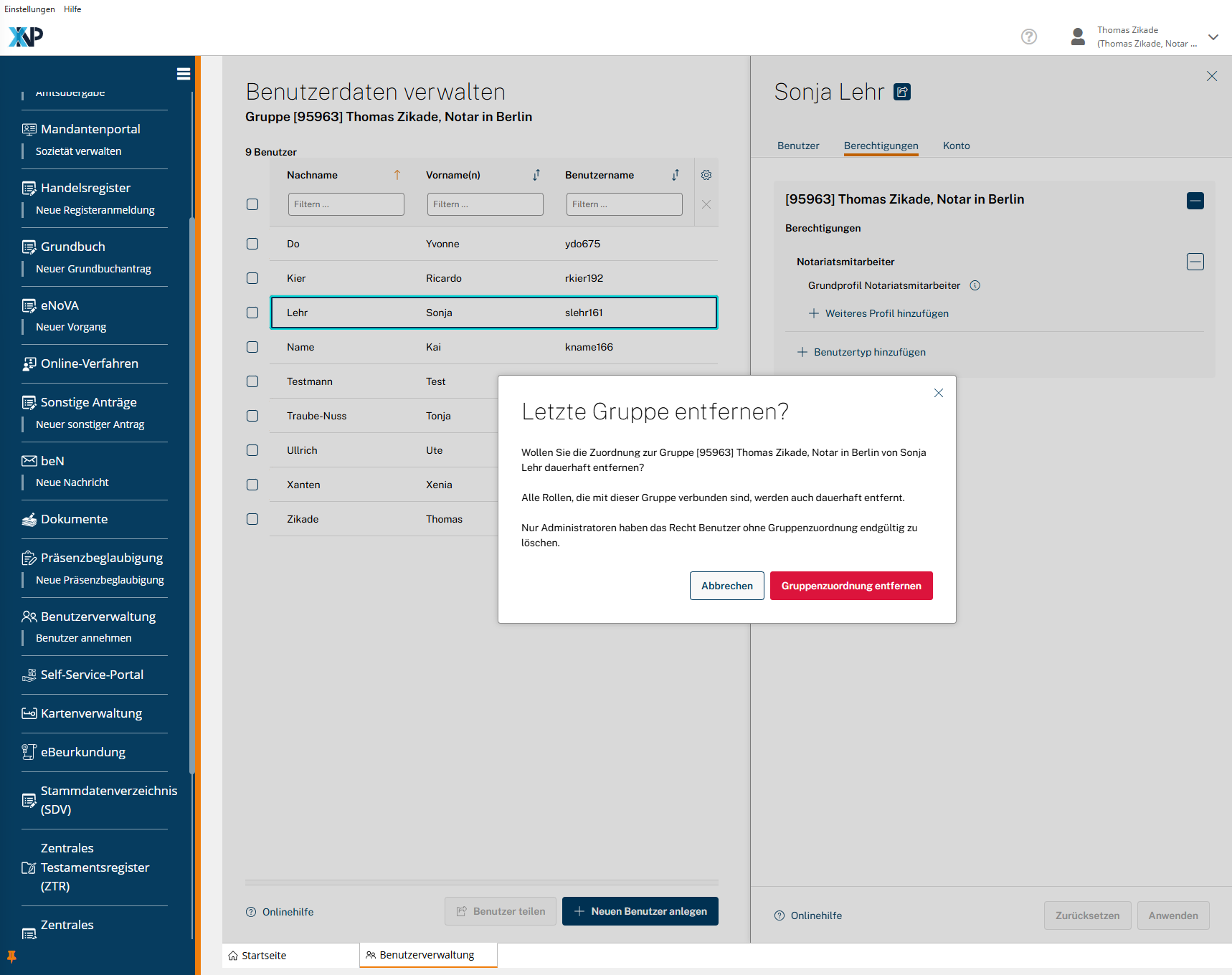
Task: Switch to the Konto tab
Action: point(956,146)
